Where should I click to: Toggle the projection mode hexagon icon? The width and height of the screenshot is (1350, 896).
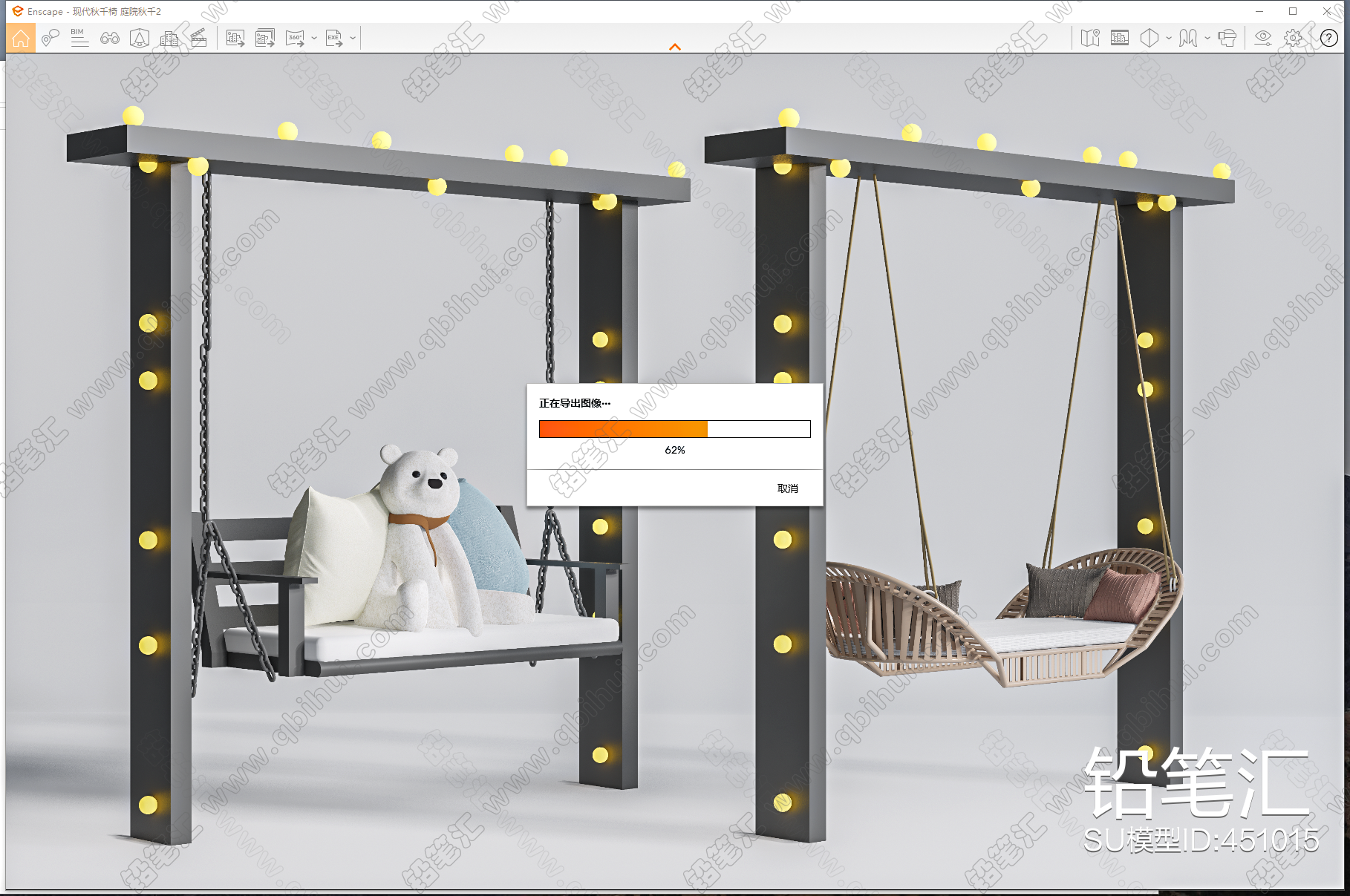pos(1150,38)
